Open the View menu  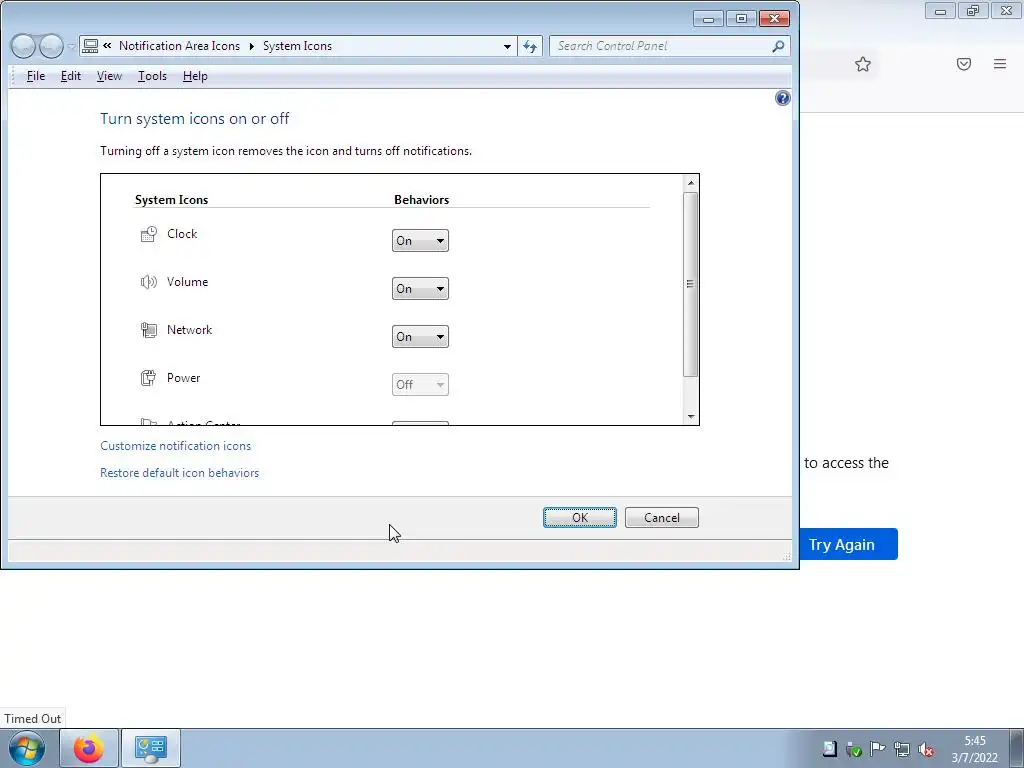109,76
